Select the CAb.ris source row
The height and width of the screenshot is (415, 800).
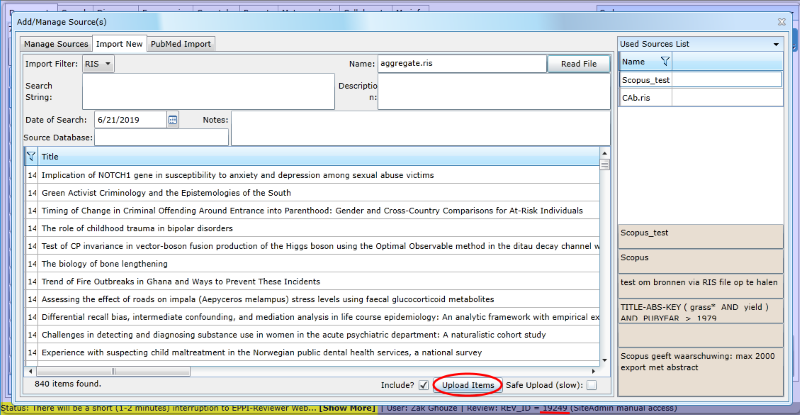pyautogui.click(x=701, y=97)
